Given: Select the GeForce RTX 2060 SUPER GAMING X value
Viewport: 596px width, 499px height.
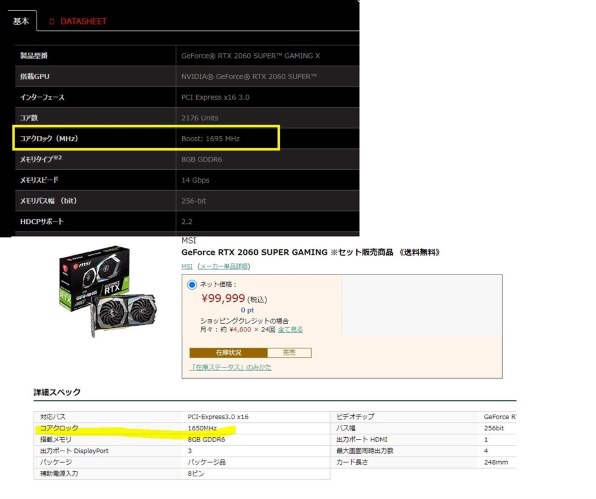Looking at the screenshot, I should [250, 56].
